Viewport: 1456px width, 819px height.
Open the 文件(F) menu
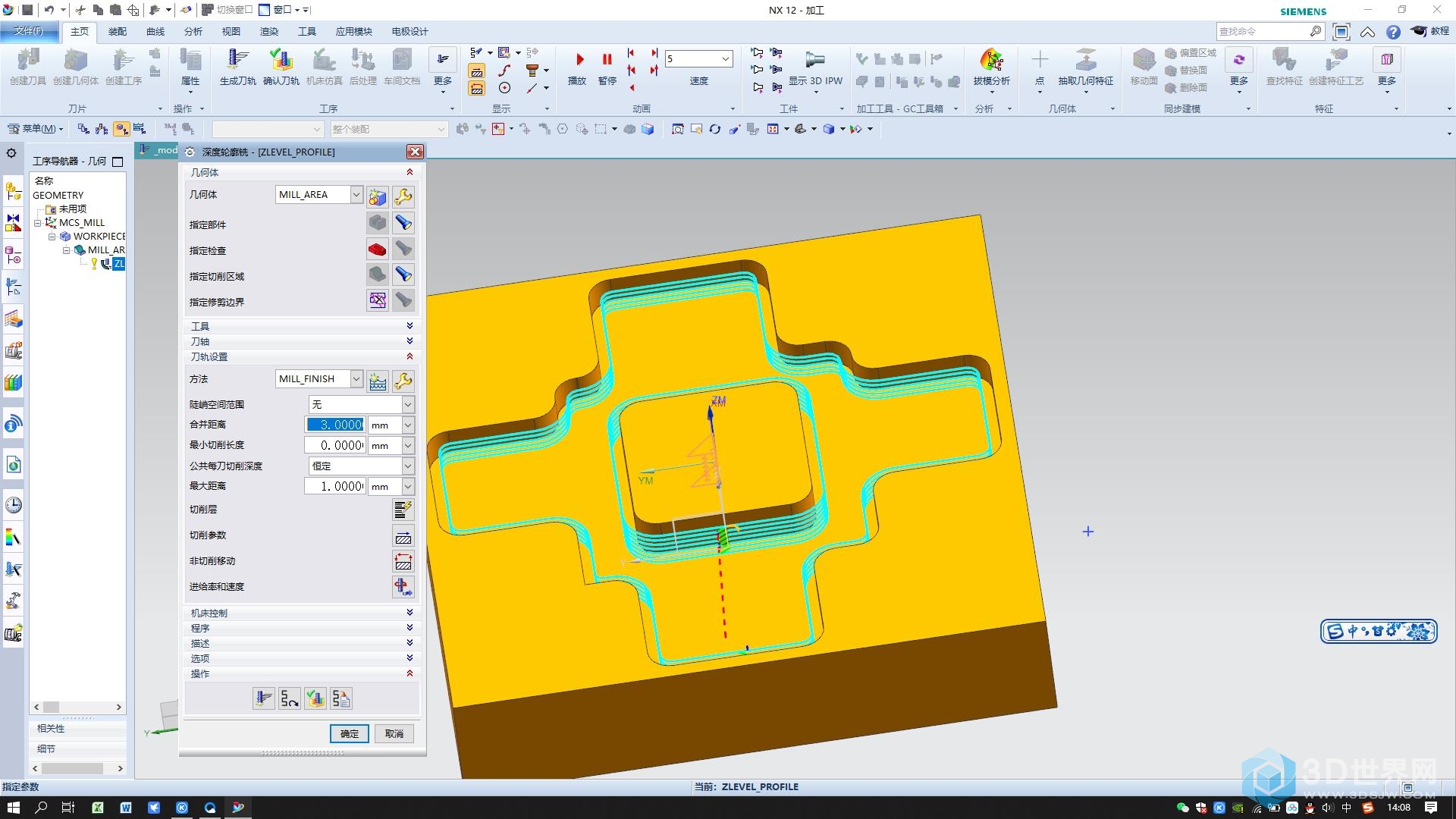coord(28,31)
